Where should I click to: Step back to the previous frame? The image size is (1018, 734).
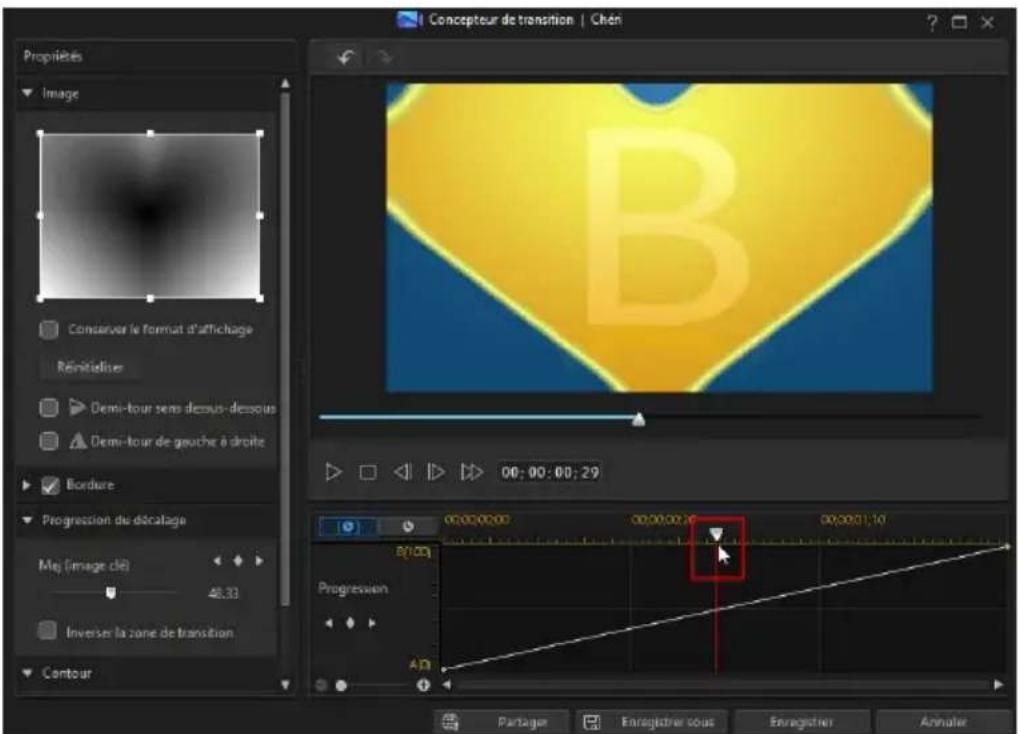point(402,471)
